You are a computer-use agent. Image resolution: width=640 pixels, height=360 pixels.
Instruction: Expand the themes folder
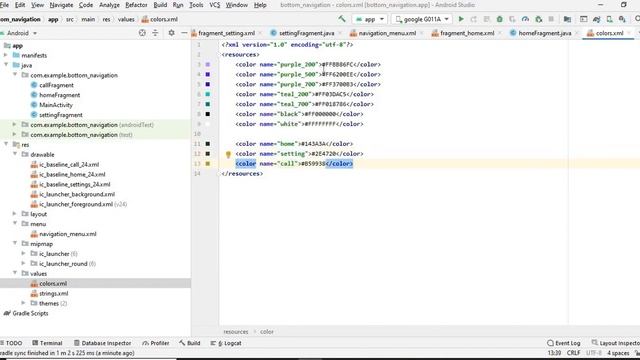tap(24, 303)
